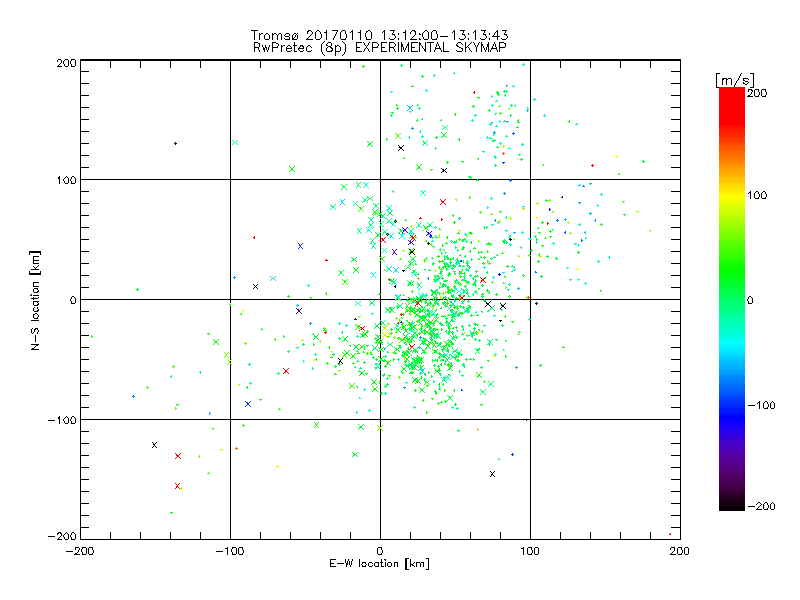The image size is (800, 600).
Task: Click the y-axis tick label '-100'
Action: (x=62, y=420)
